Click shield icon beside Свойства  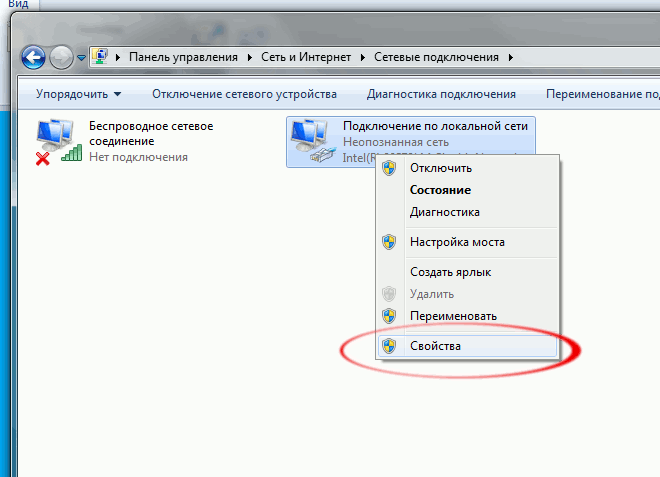pos(389,346)
